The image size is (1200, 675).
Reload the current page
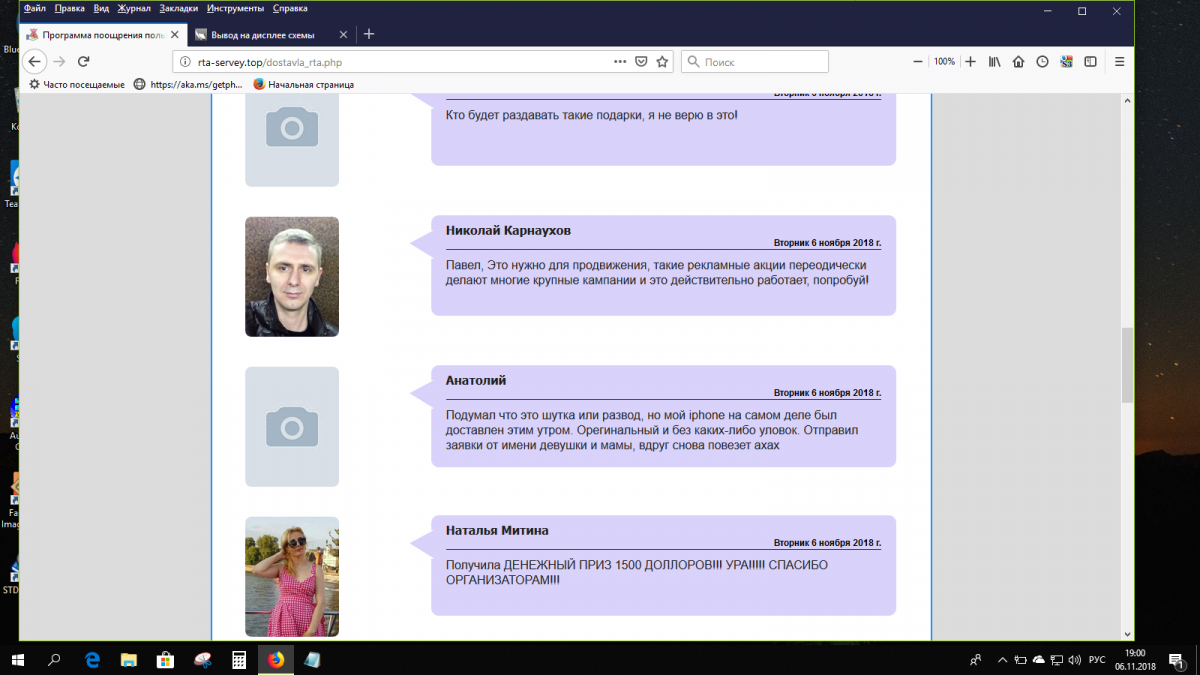(84, 62)
